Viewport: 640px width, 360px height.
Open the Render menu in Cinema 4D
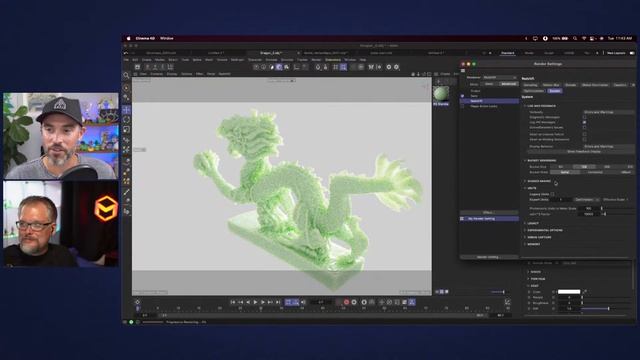(316, 60)
